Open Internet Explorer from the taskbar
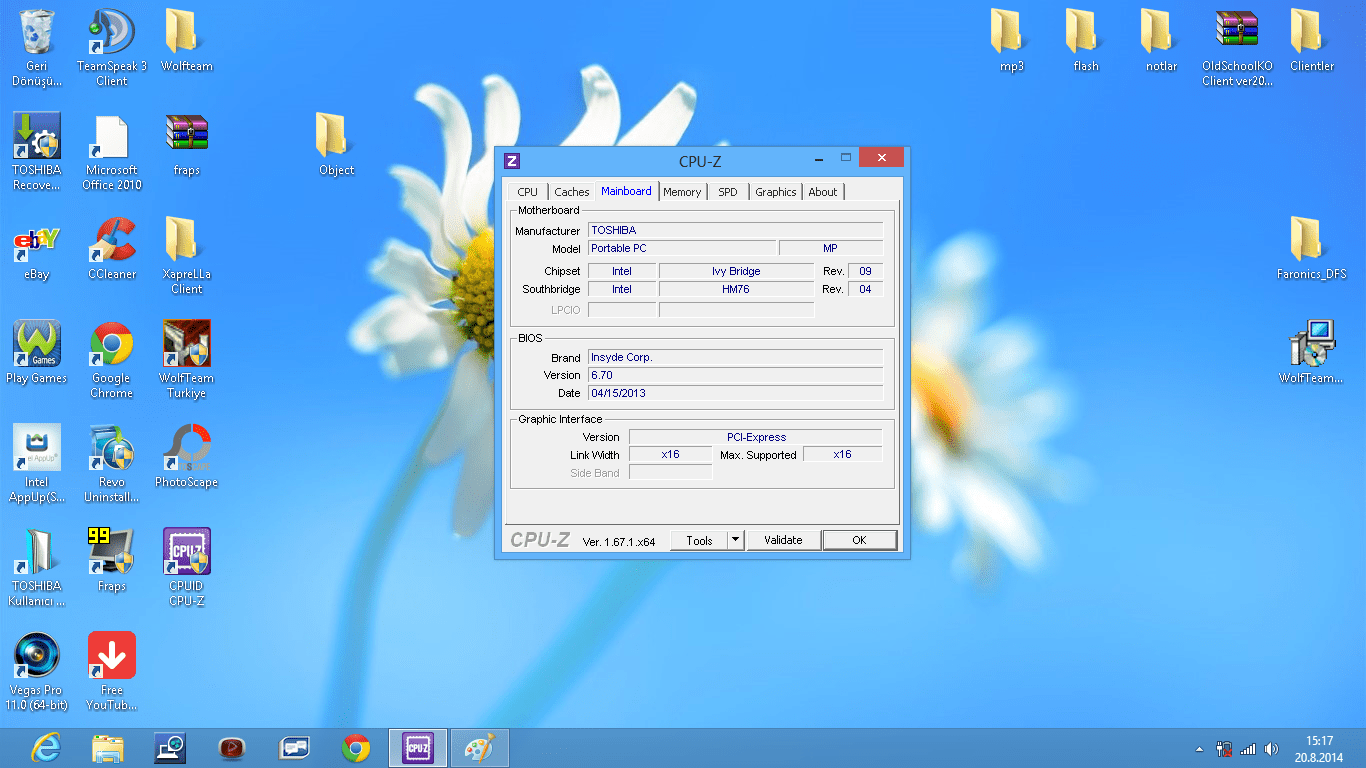Screen dimensions: 1366x768 (x=46, y=748)
